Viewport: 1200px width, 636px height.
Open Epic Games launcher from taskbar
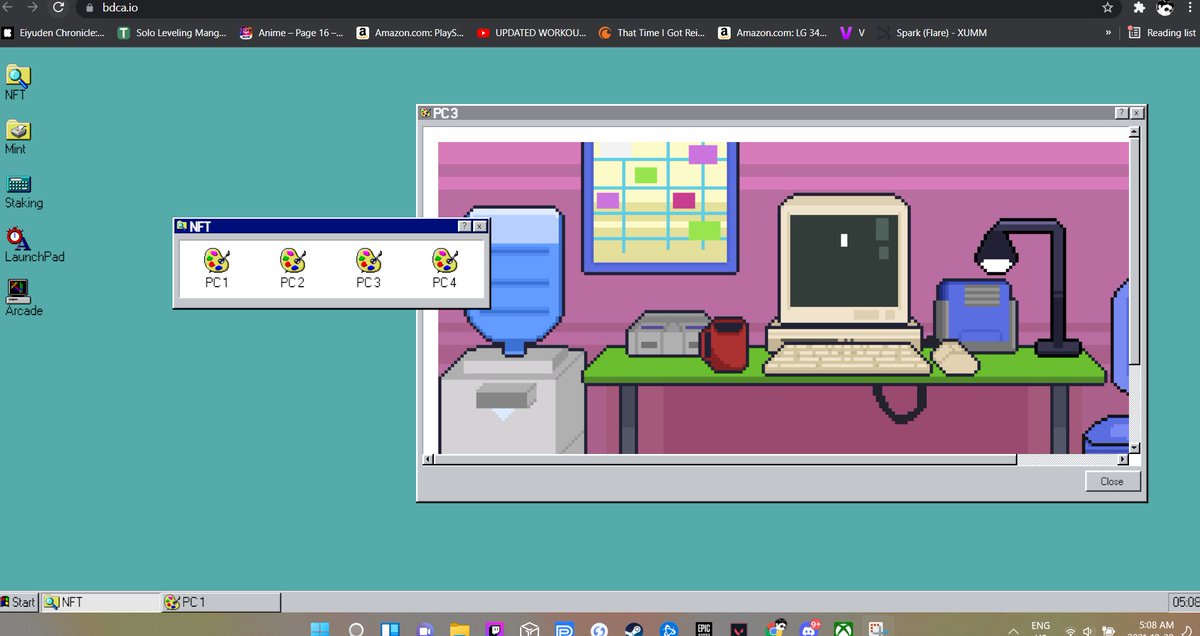click(703, 630)
